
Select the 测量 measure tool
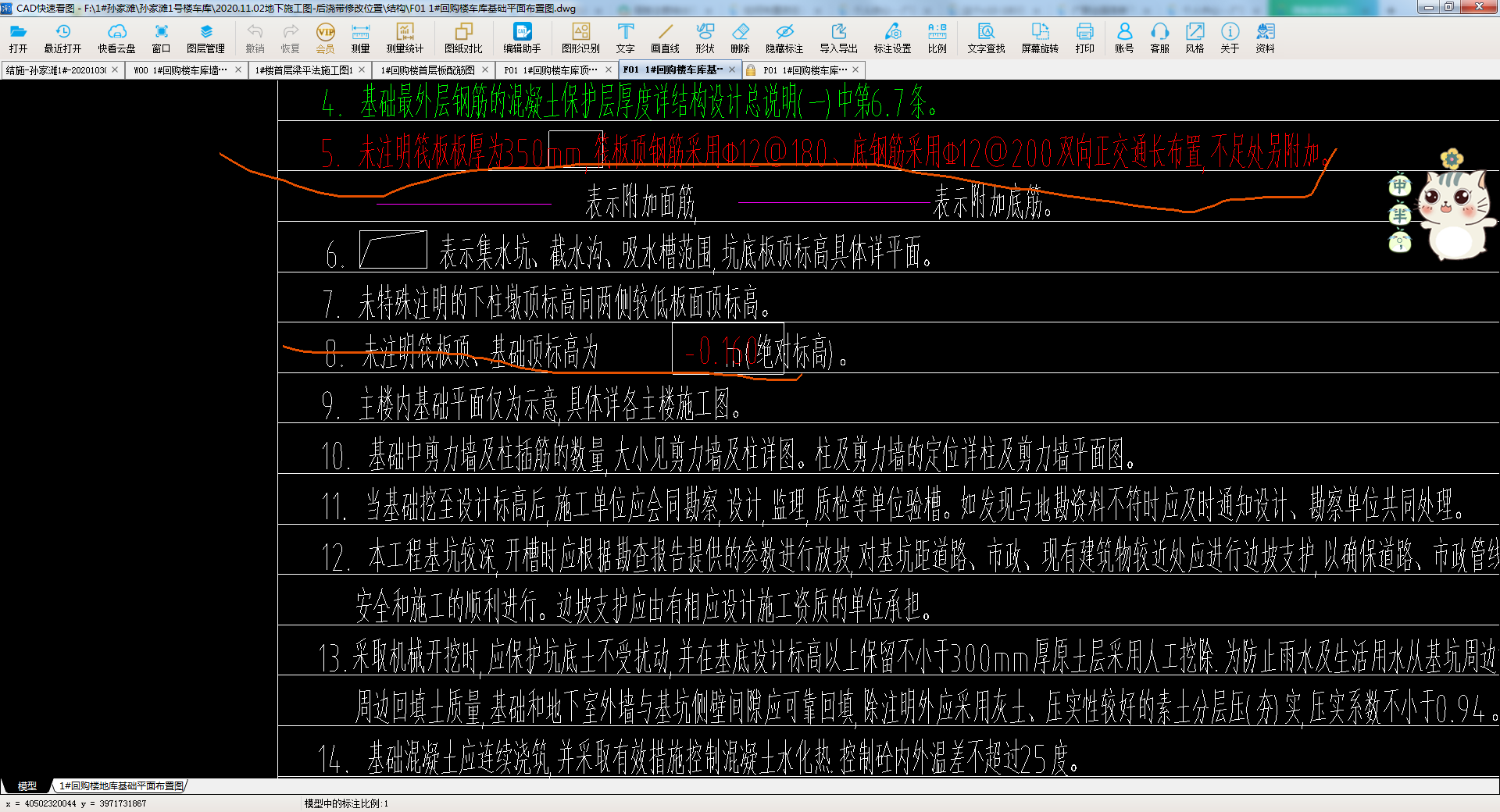[x=360, y=37]
